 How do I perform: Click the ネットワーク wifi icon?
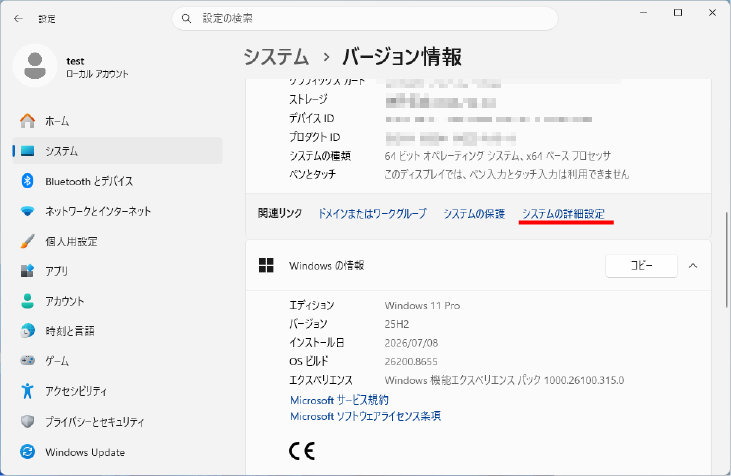coord(28,211)
